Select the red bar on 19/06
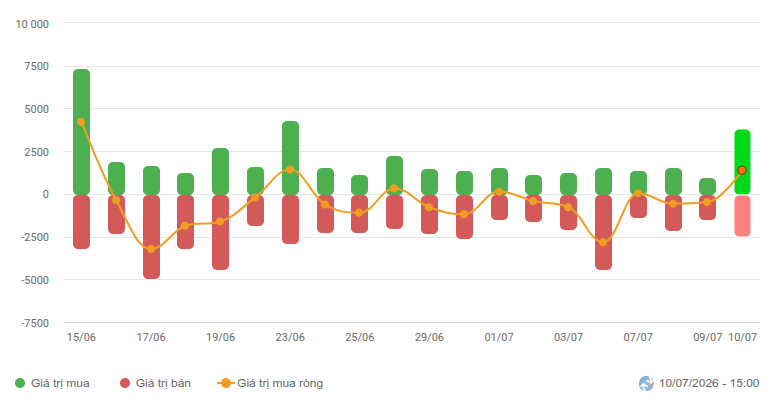 pyautogui.click(x=221, y=232)
